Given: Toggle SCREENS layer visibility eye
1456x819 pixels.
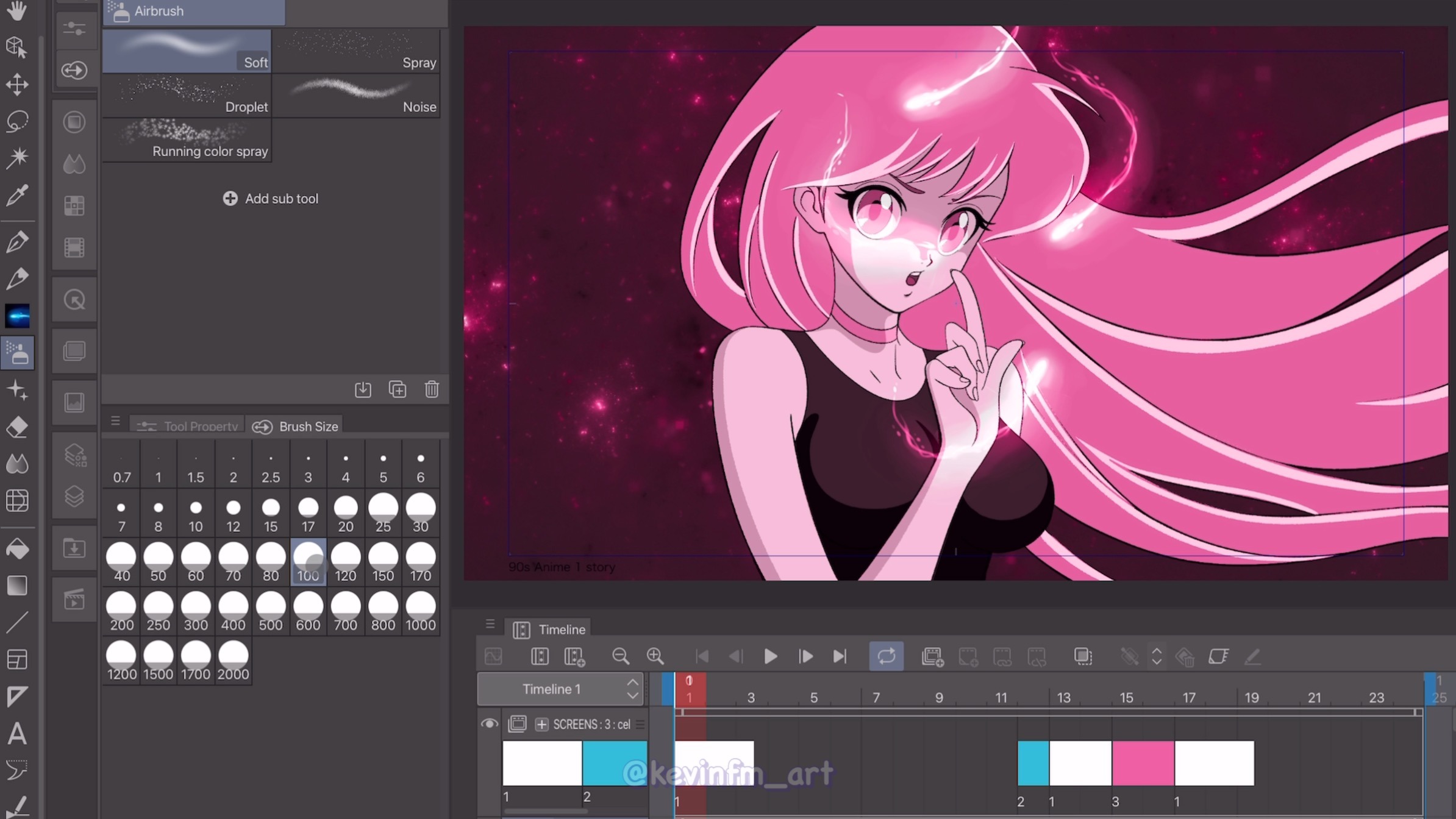Looking at the screenshot, I should [x=490, y=724].
